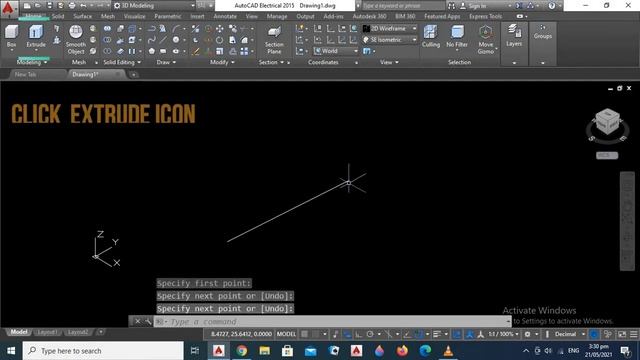Open the Layers panel button
The height and width of the screenshot is (360, 640).
(514, 35)
